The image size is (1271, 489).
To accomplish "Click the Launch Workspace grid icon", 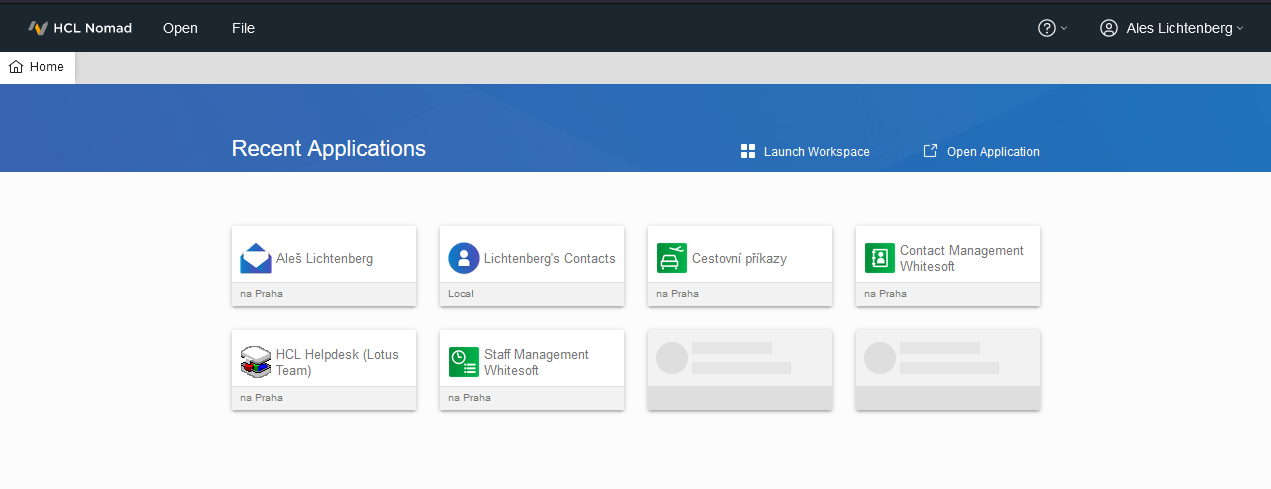I will point(747,151).
